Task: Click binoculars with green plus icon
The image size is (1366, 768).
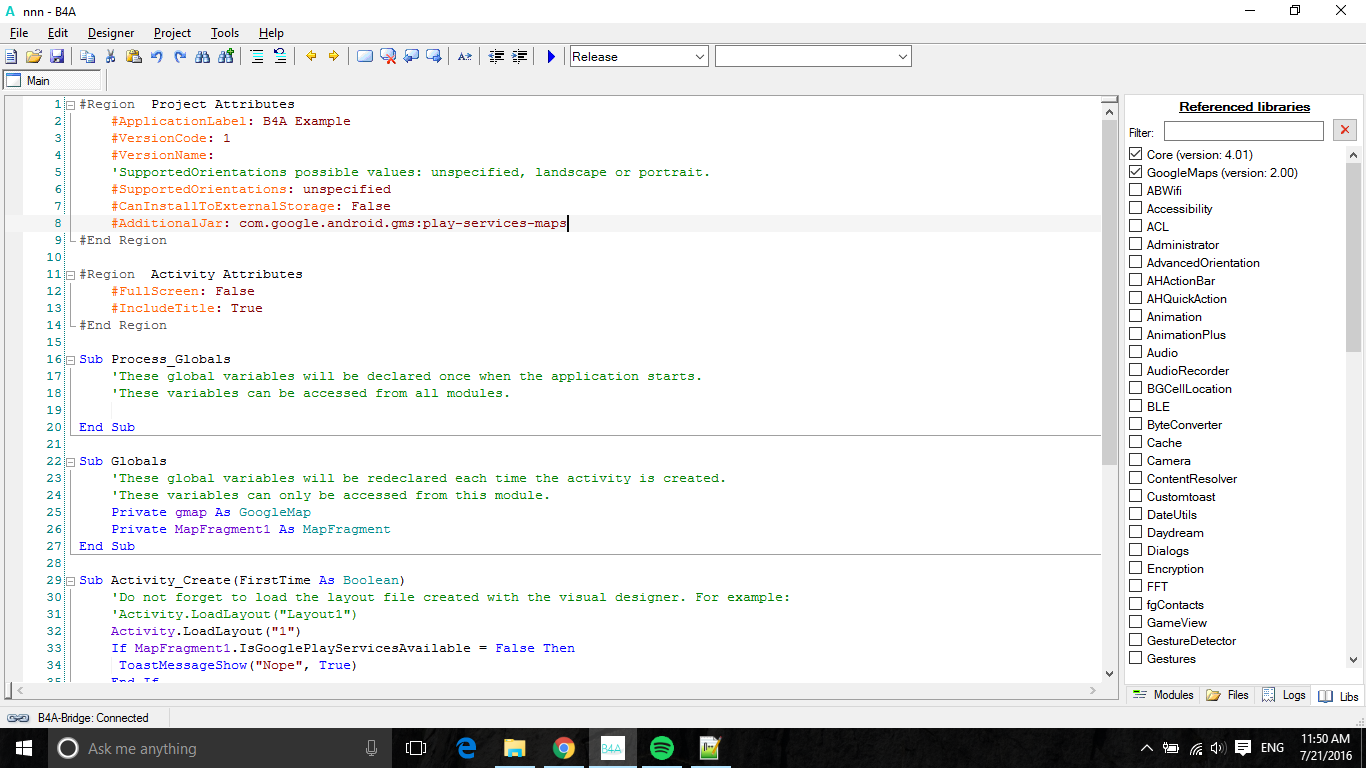Action: (226, 57)
